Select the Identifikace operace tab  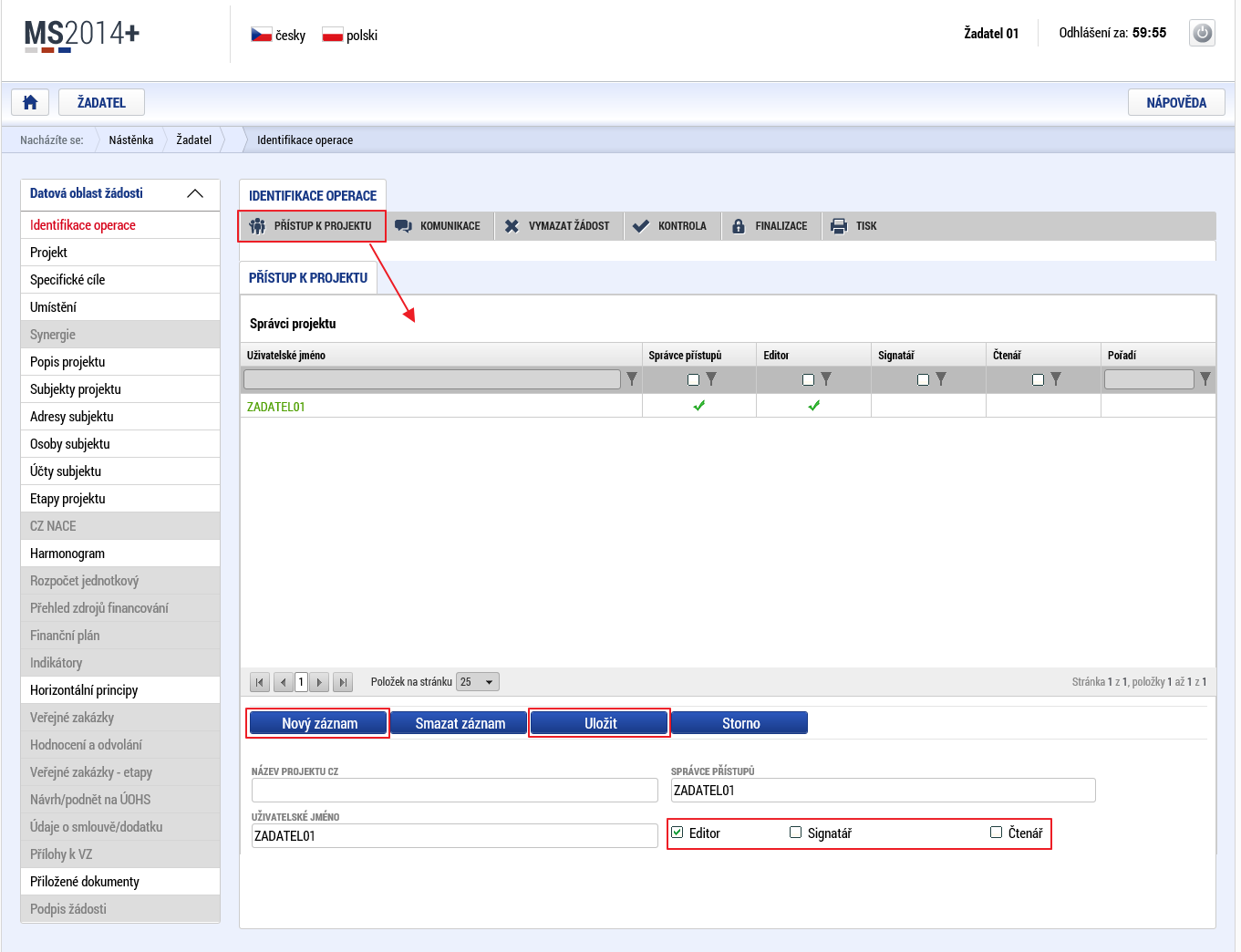(x=313, y=196)
